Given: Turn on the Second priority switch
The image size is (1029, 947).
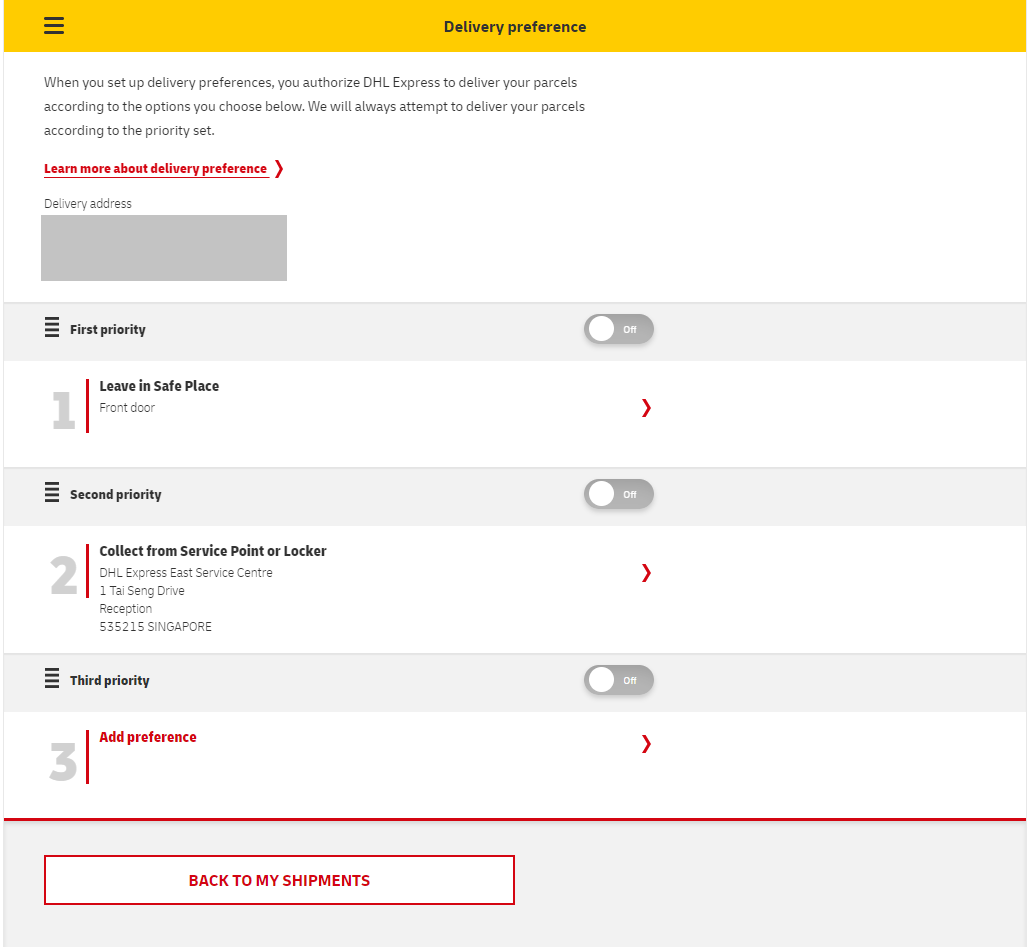Looking at the screenshot, I should (x=618, y=494).
